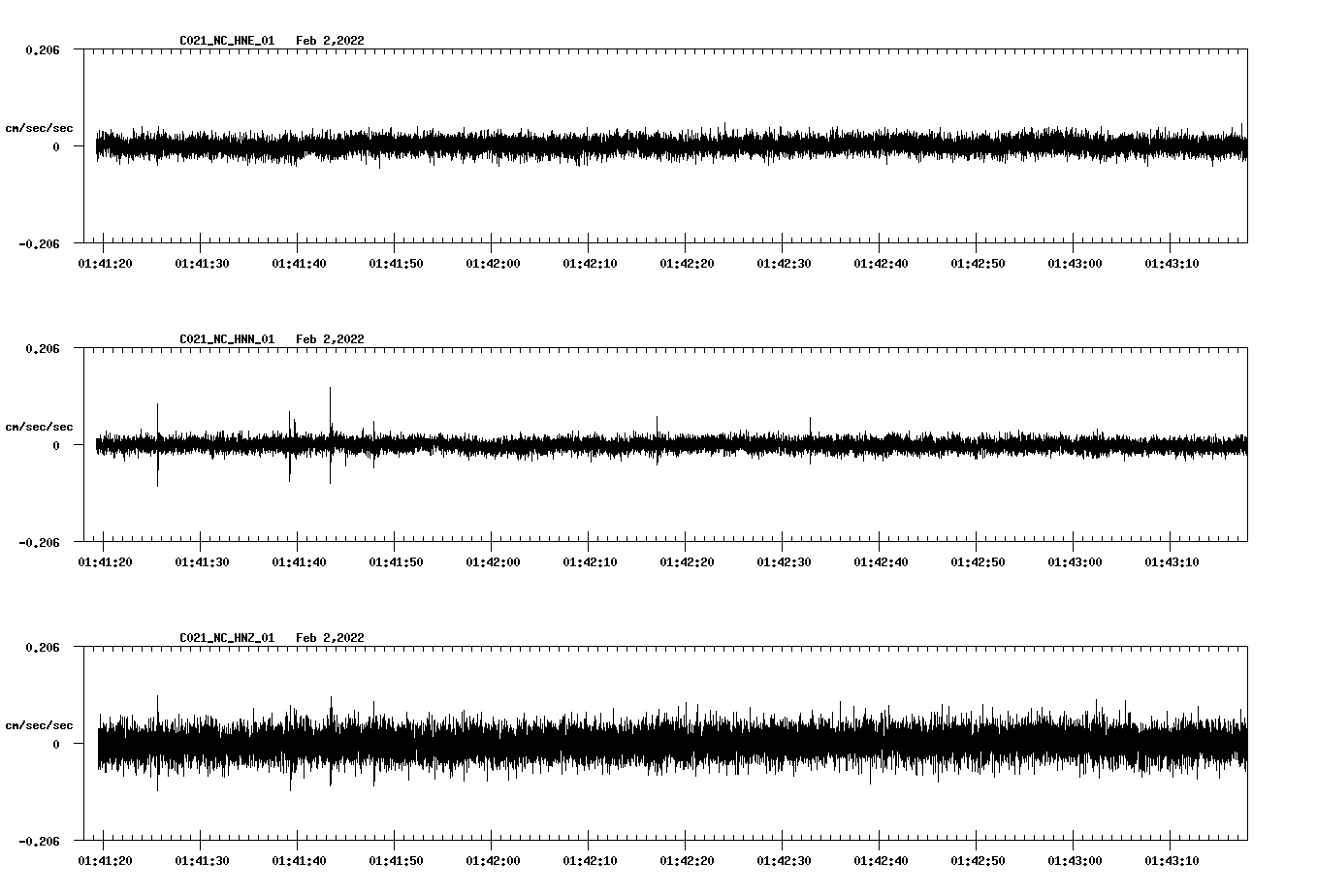Click the C021_NC_HNZ_01 channel title
This screenshot has width=1317, height=896.
227,638
